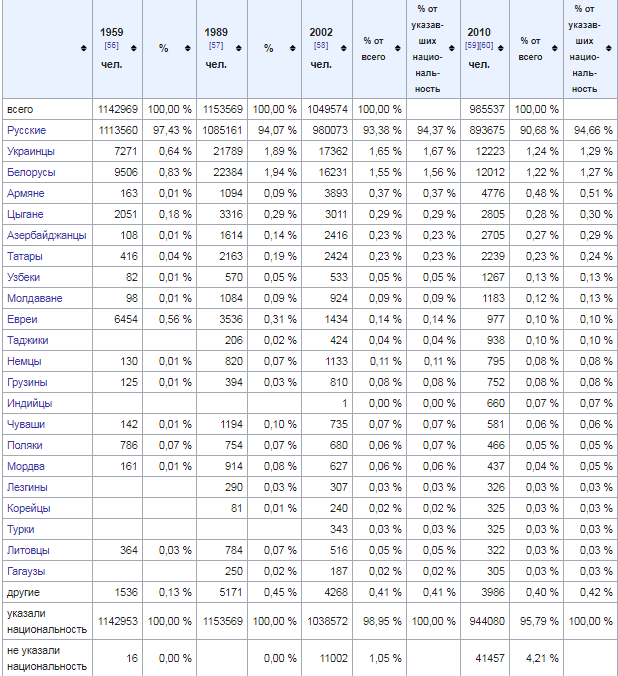Follow the Индийцы link

pyautogui.click(x=29, y=404)
